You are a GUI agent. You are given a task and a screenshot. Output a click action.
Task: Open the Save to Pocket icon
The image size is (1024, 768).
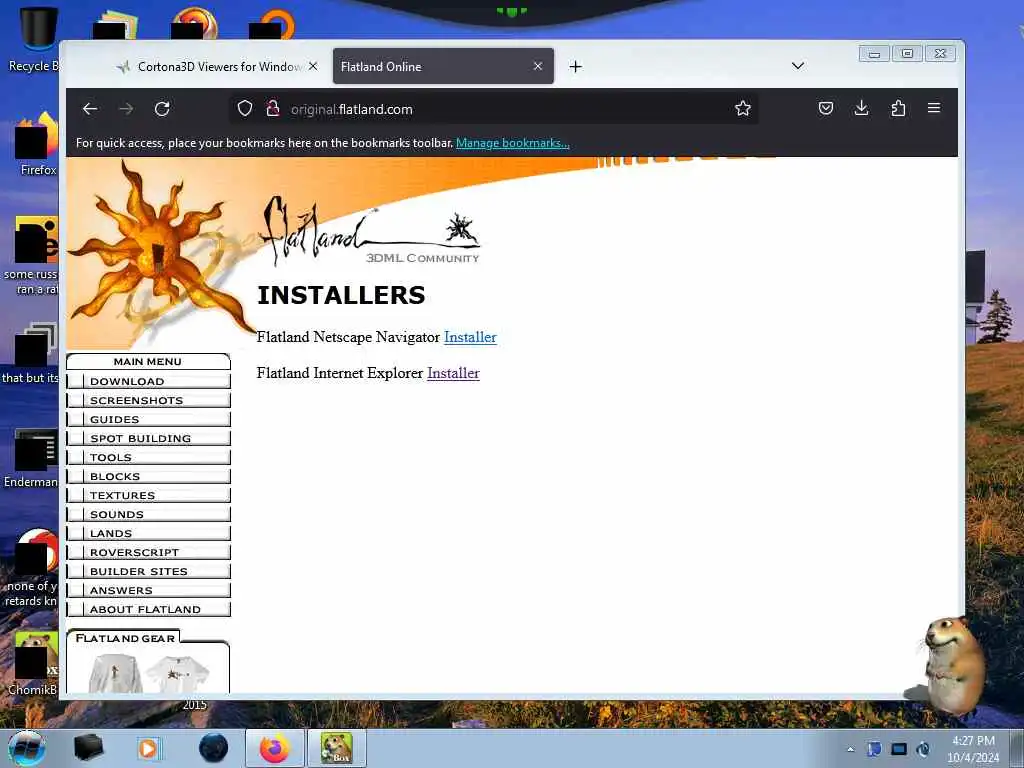pos(825,108)
